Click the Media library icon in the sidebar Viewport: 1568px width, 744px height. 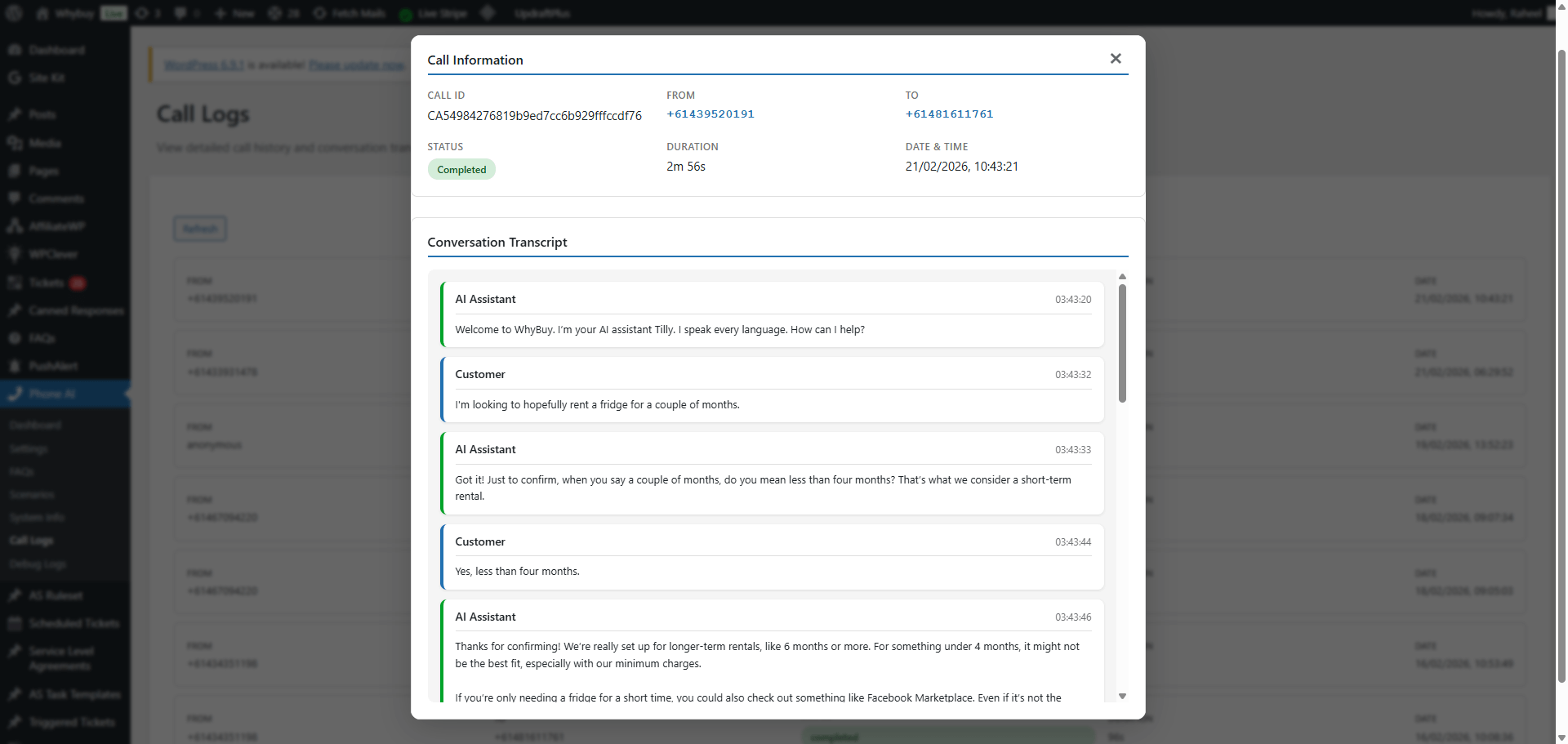click(15, 143)
